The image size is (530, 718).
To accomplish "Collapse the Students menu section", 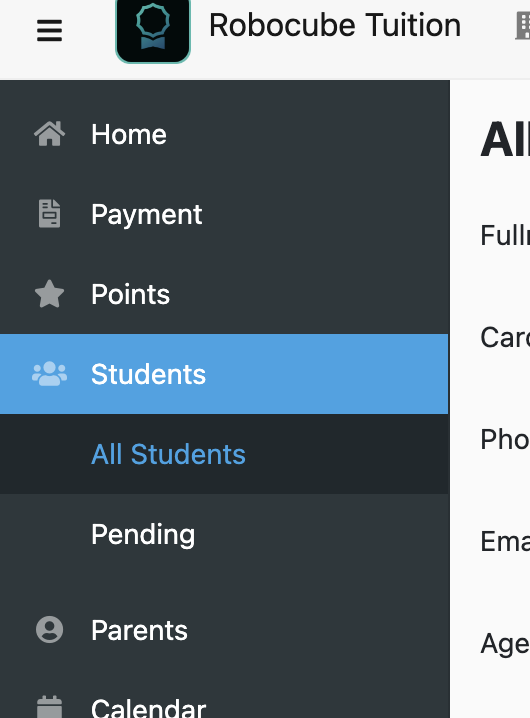I will coord(224,374).
